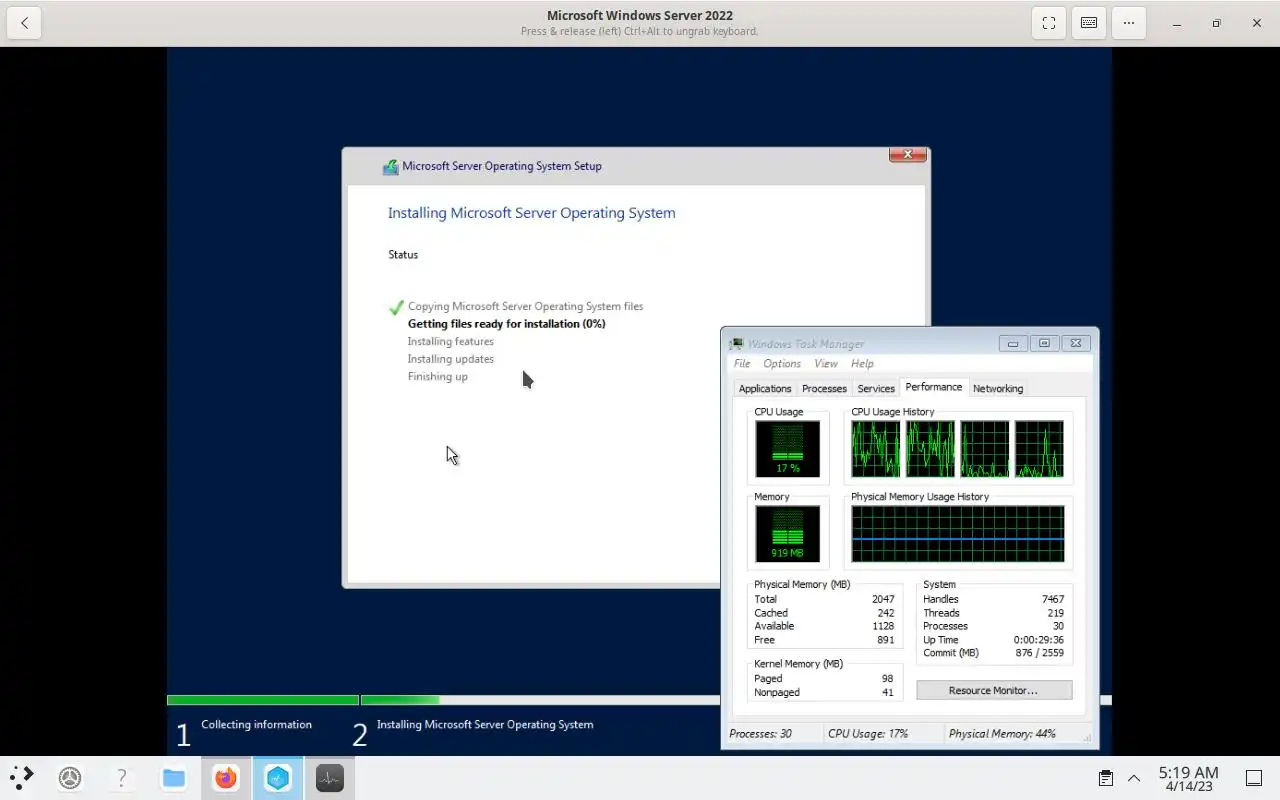This screenshot has height=800, width=1280.
Task: Select the virtual machine app icon in taskbar
Action: [x=278, y=778]
